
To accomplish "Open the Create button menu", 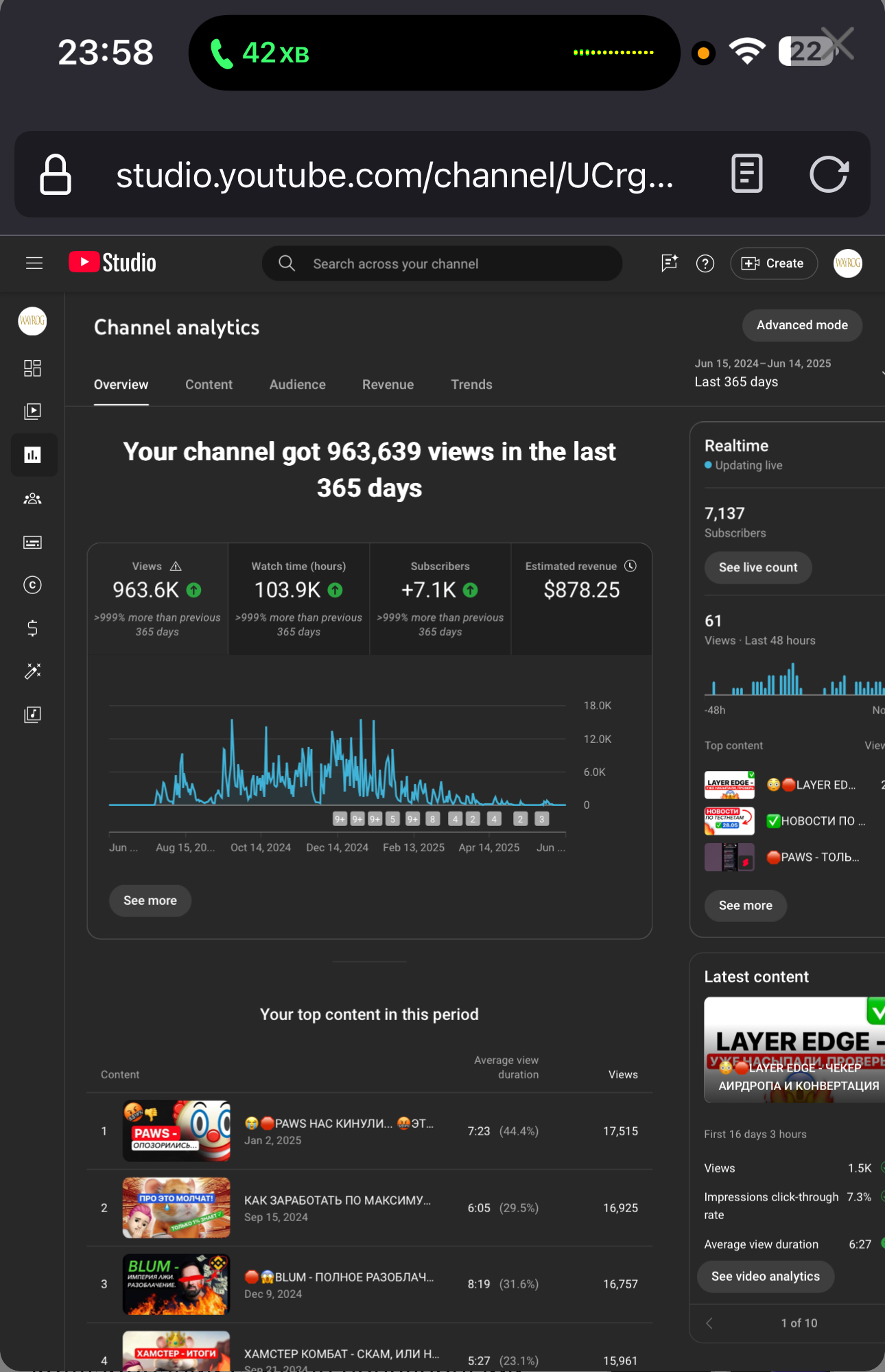I will 773,263.
